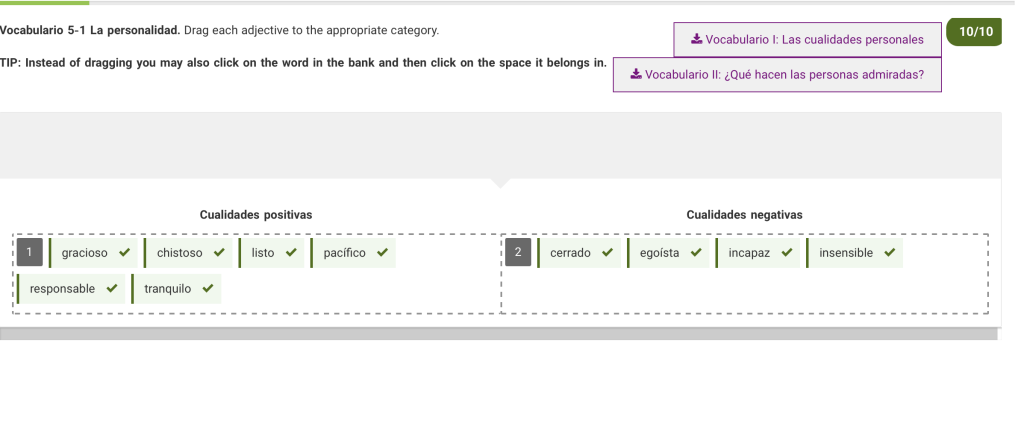Click checkmark icon next to listo

pos(291,253)
